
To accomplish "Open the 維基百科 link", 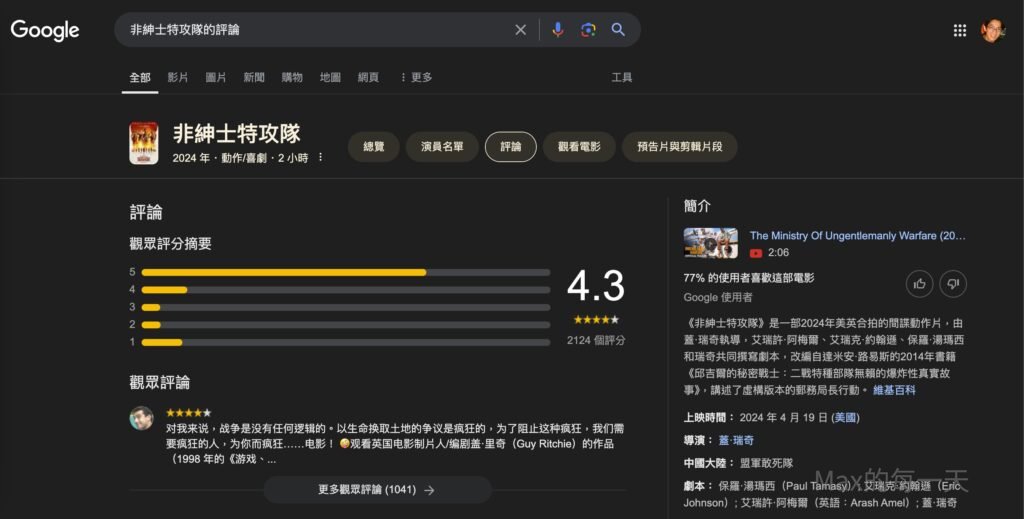I will (x=894, y=390).
